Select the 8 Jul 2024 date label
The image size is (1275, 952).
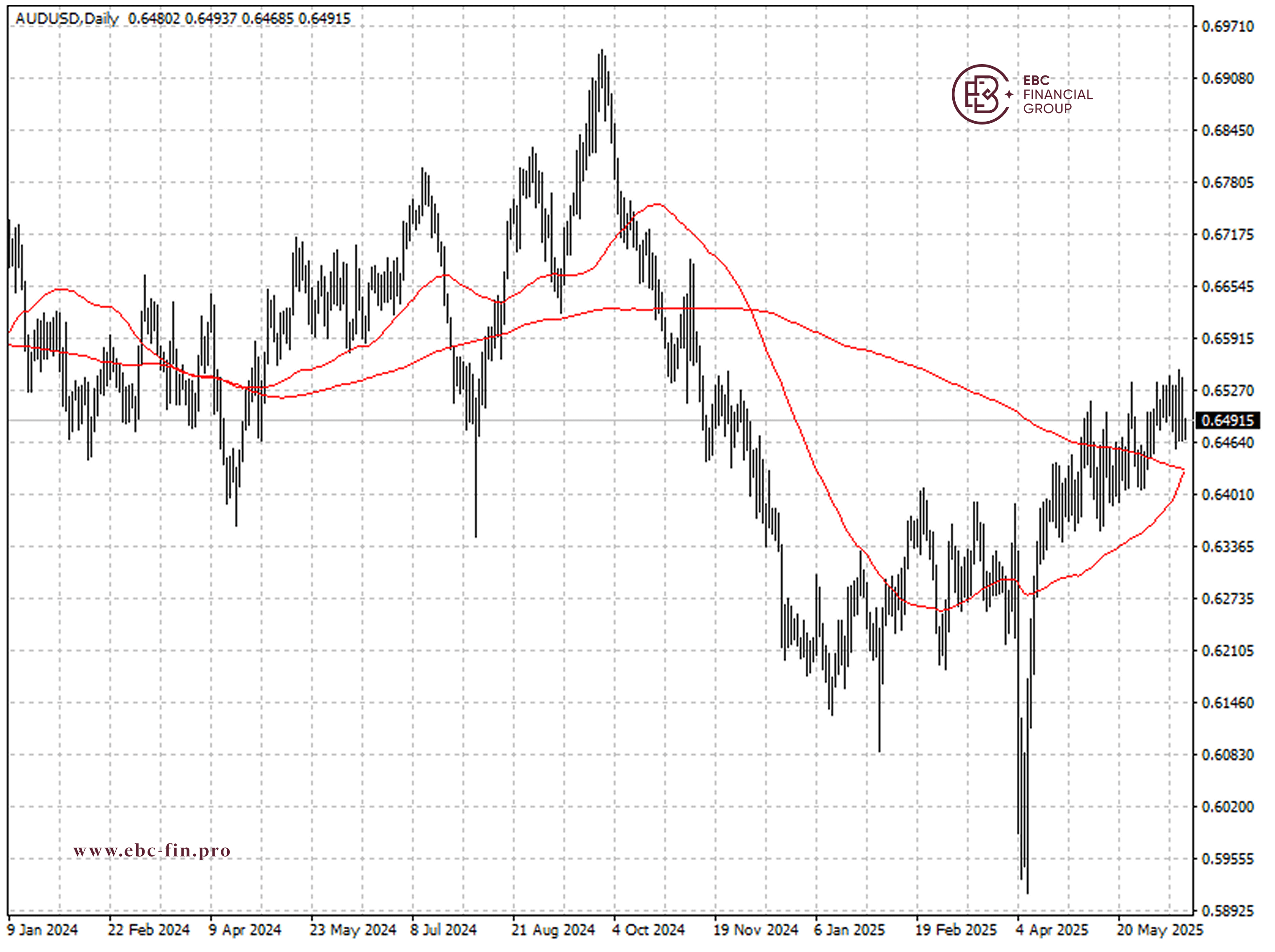443,930
